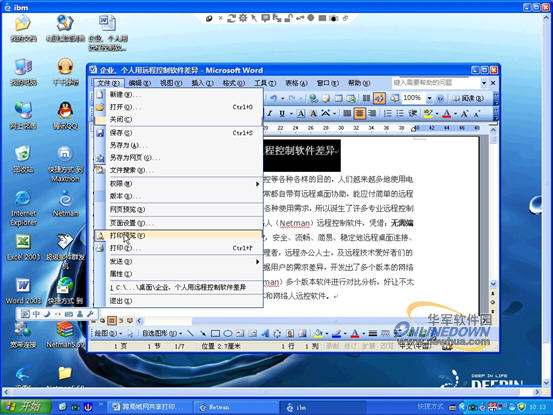Click Insert Excel Worksheet icon

tap(351, 98)
